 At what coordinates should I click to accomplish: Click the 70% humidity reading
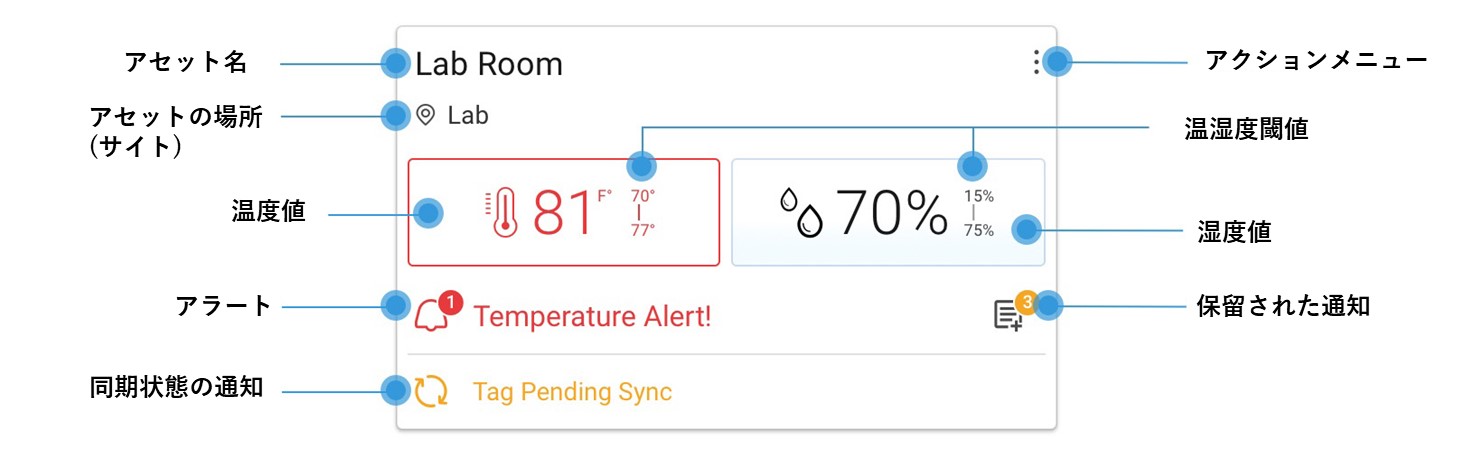point(891,212)
